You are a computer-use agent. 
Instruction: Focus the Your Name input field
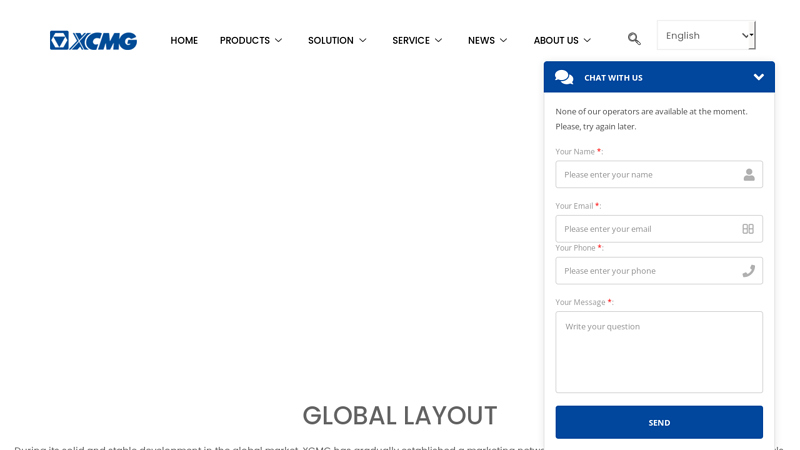(659, 174)
